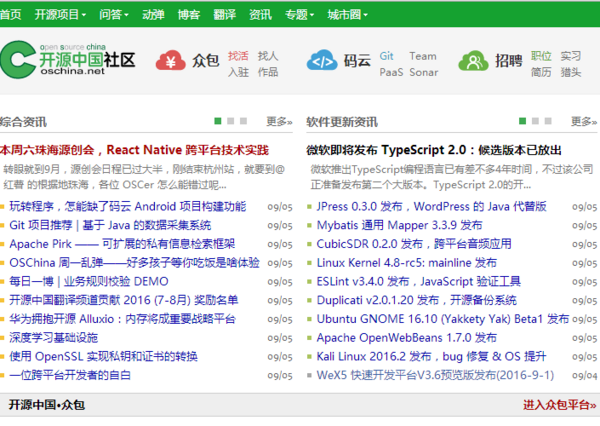This screenshot has width=600, height=426.
Task: Select the second carousel dot in 综合资讯
Action: click(x=231, y=121)
